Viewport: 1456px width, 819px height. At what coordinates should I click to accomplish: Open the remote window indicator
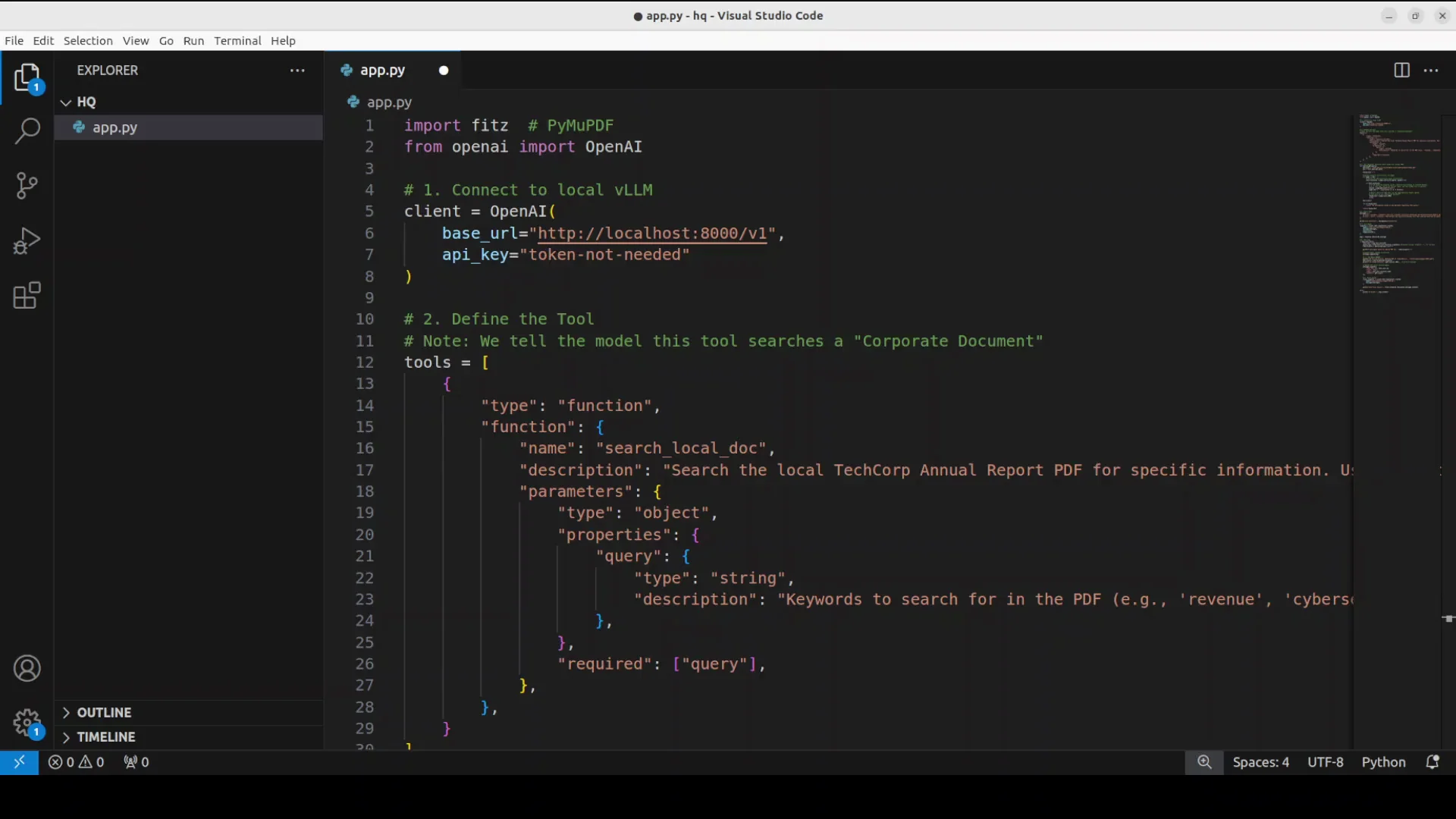[19, 762]
